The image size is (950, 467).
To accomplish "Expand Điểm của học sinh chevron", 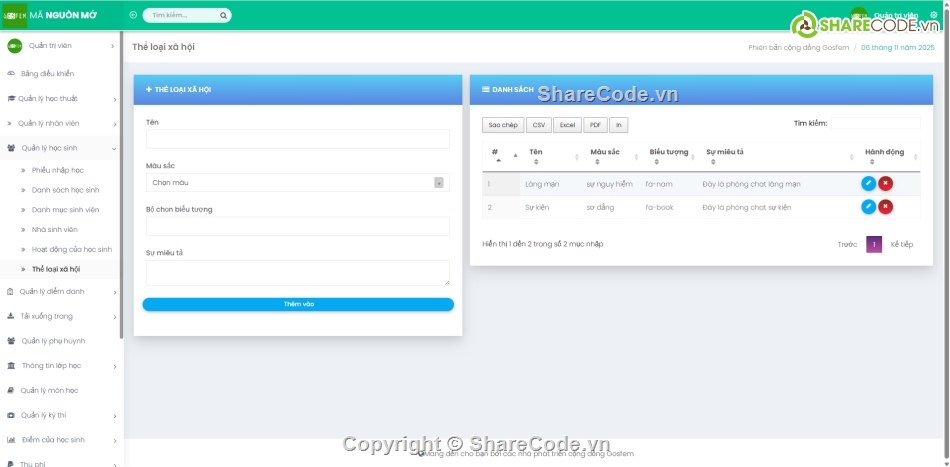I will pyautogui.click(x=115, y=441).
